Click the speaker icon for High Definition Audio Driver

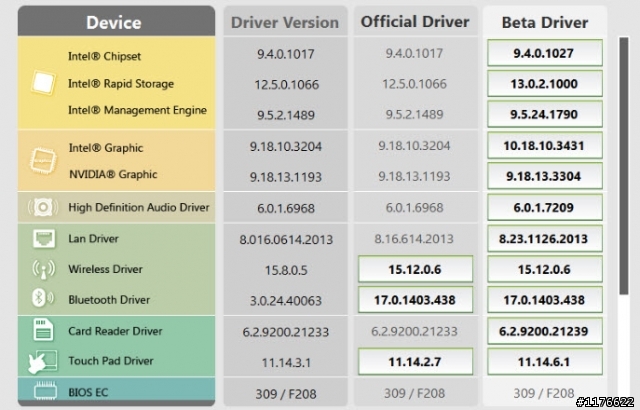[x=43, y=207]
